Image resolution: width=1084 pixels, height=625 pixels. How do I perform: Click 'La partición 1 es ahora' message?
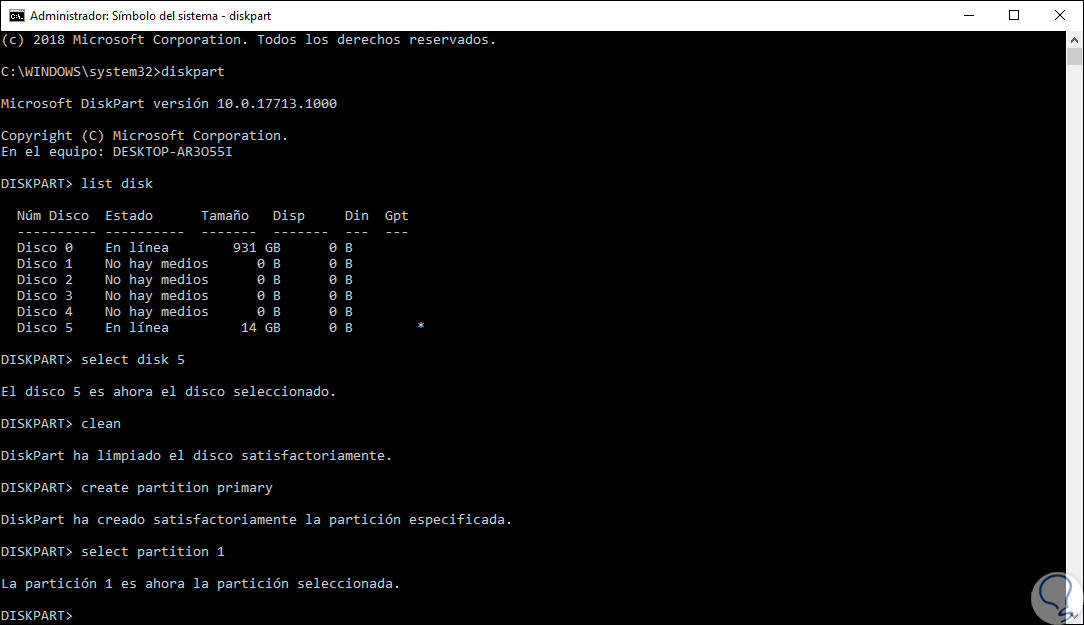click(x=200, y=584)
